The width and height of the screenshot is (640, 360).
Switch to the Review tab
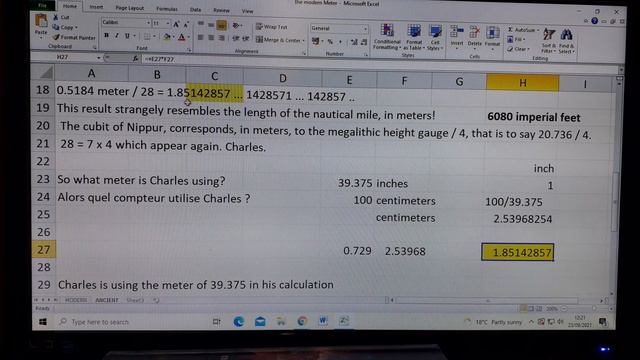221,10
